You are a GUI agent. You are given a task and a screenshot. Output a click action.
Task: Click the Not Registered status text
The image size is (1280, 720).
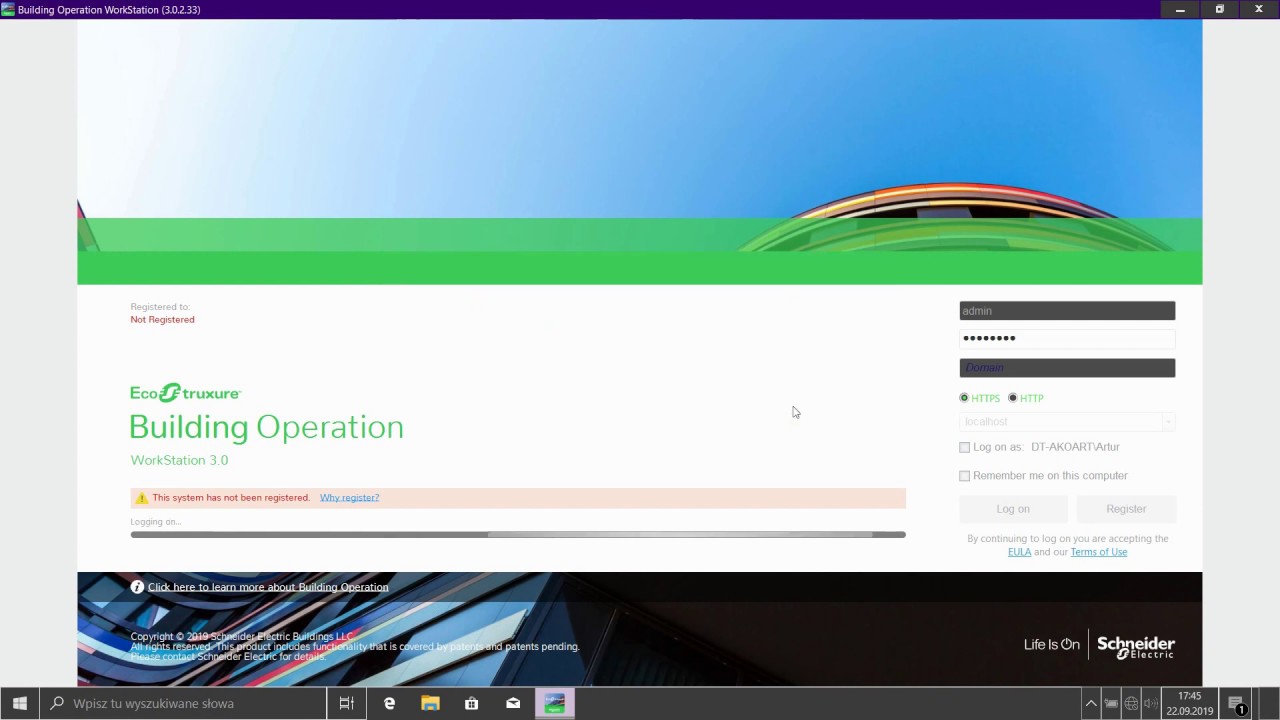(x=162, y=320)
